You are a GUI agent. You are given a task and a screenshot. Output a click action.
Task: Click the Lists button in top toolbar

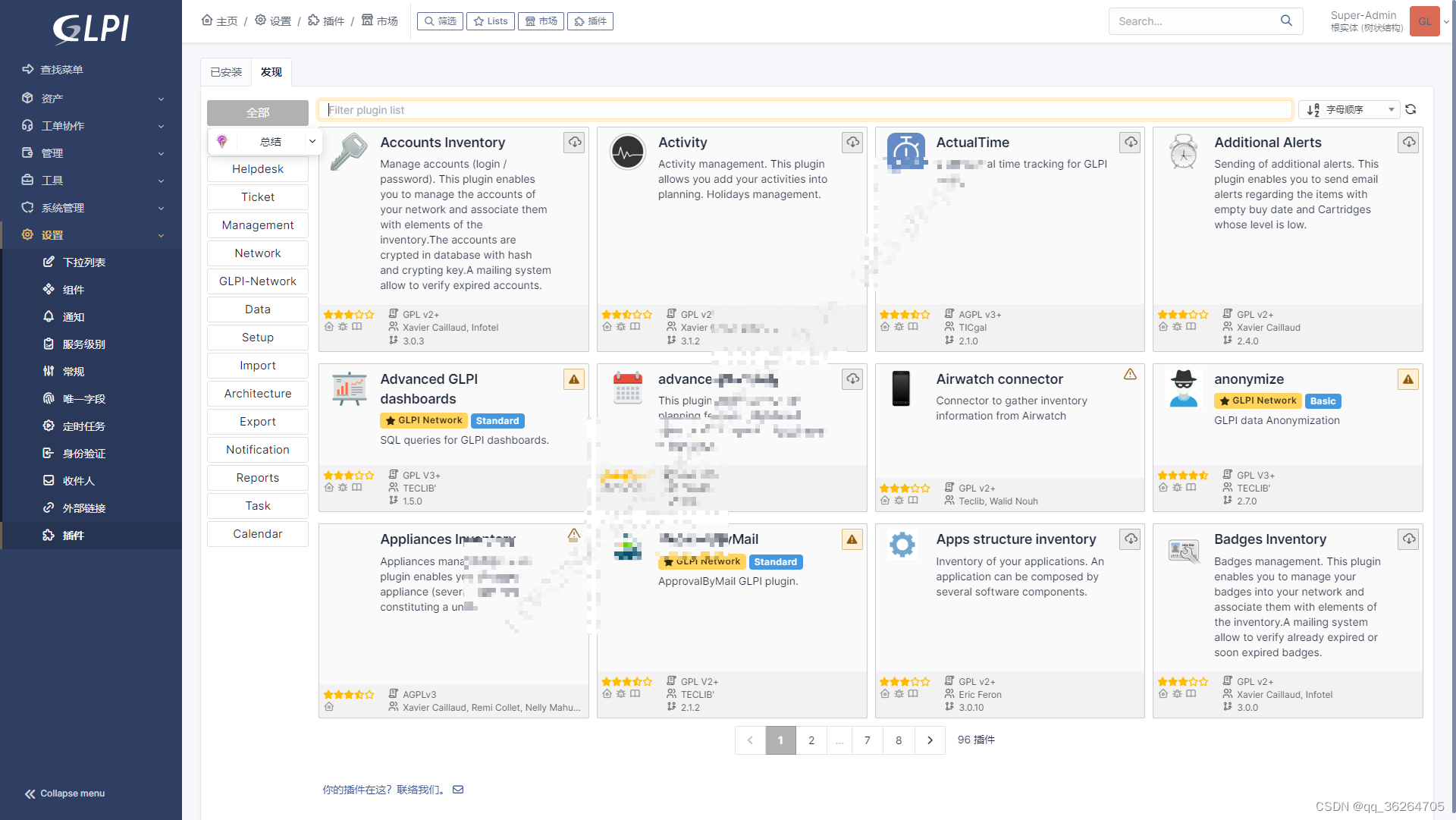point(491,21)
